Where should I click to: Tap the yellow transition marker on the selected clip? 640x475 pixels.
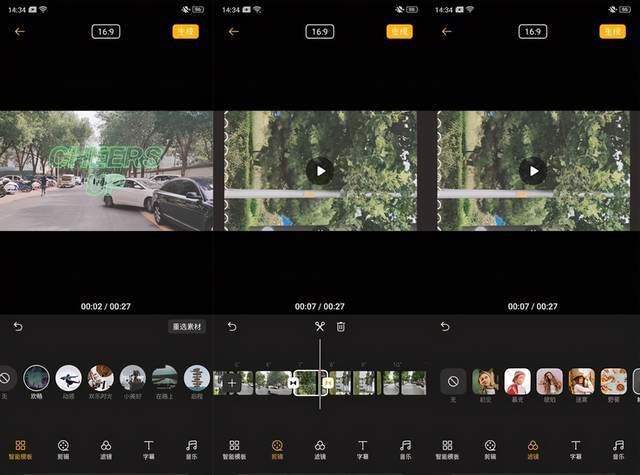click(328, 383)
